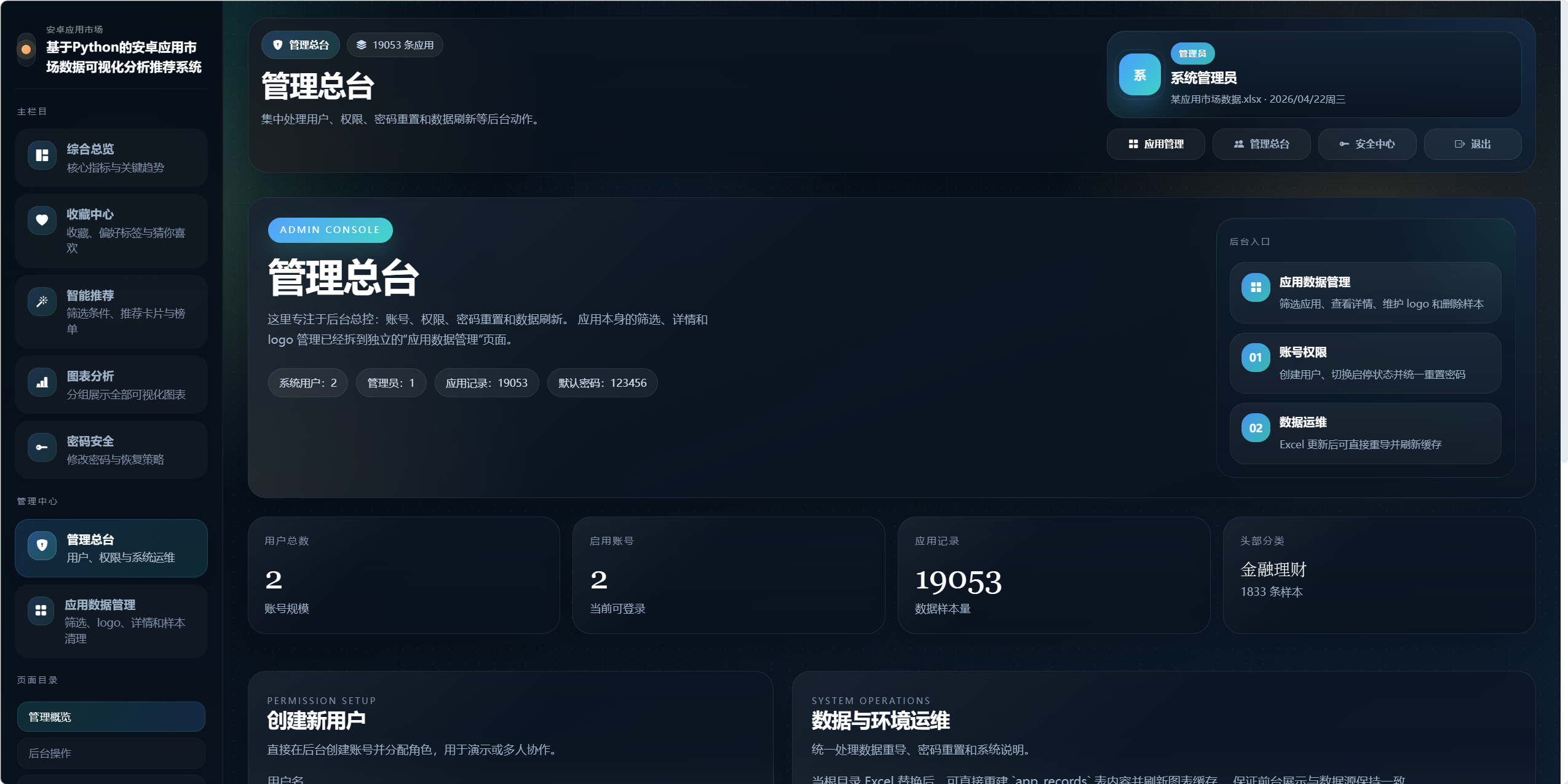This screenshot has width=1568, height=784.
Task: Click the 19053 条应用 layers chip
Action: tap(395, 45)
